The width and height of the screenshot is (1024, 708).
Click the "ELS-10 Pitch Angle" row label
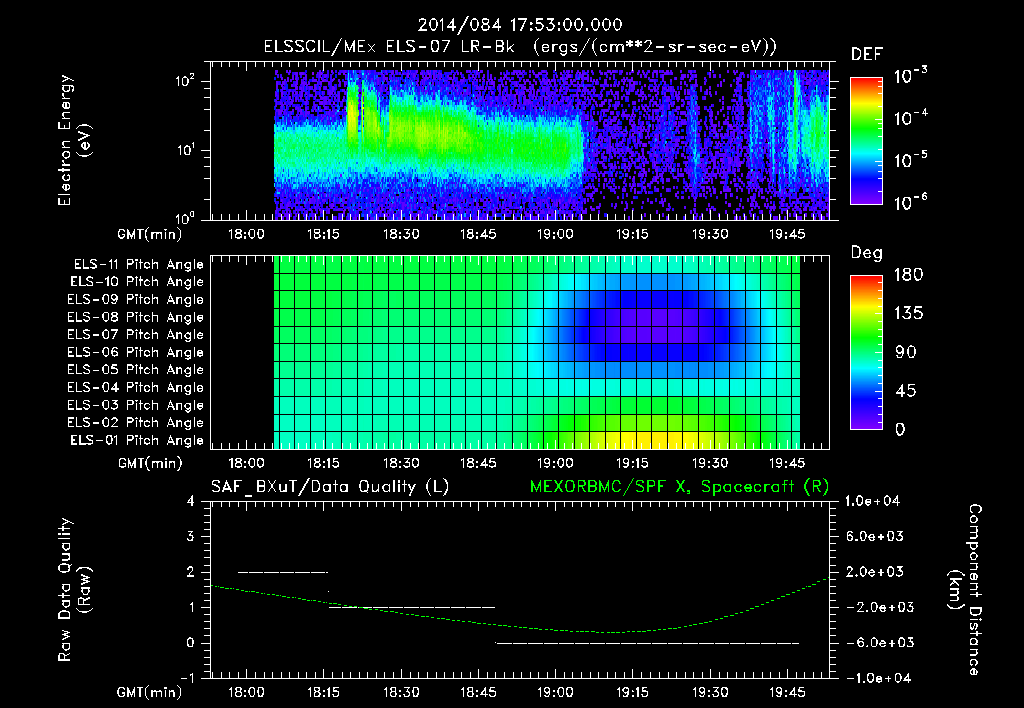click(137, 282)
